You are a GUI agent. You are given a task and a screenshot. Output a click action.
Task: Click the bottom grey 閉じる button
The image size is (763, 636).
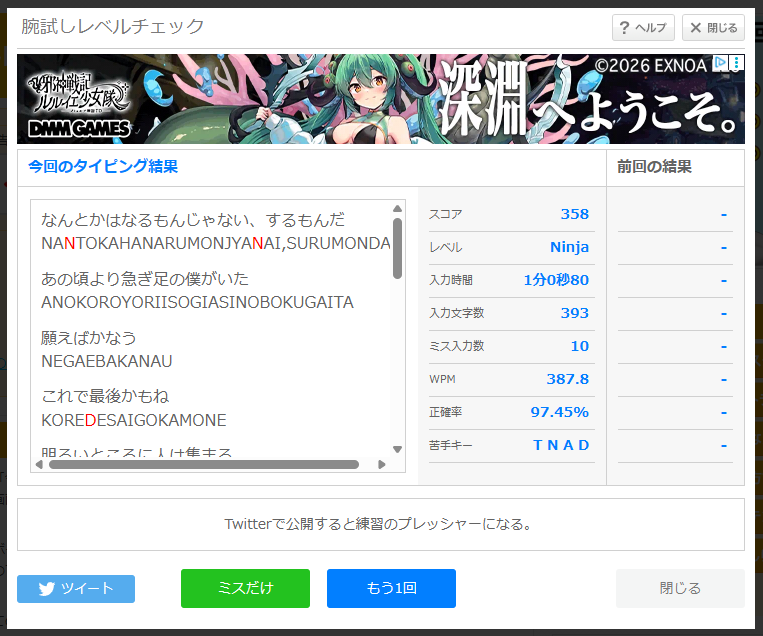click(x=680, y=588)
